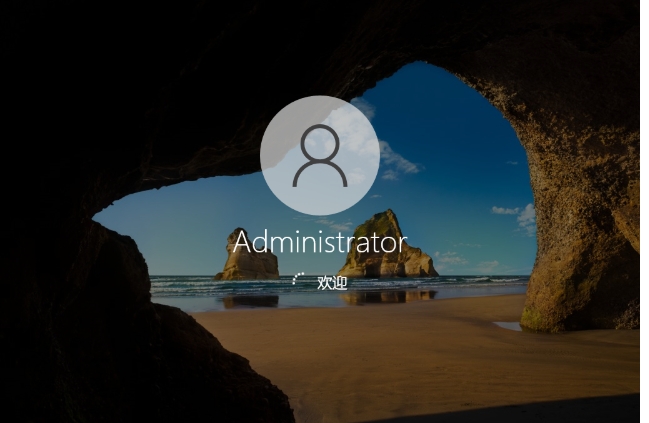Click the small tide pool on right beach
649x423 pixels.
tap(508, 325)
